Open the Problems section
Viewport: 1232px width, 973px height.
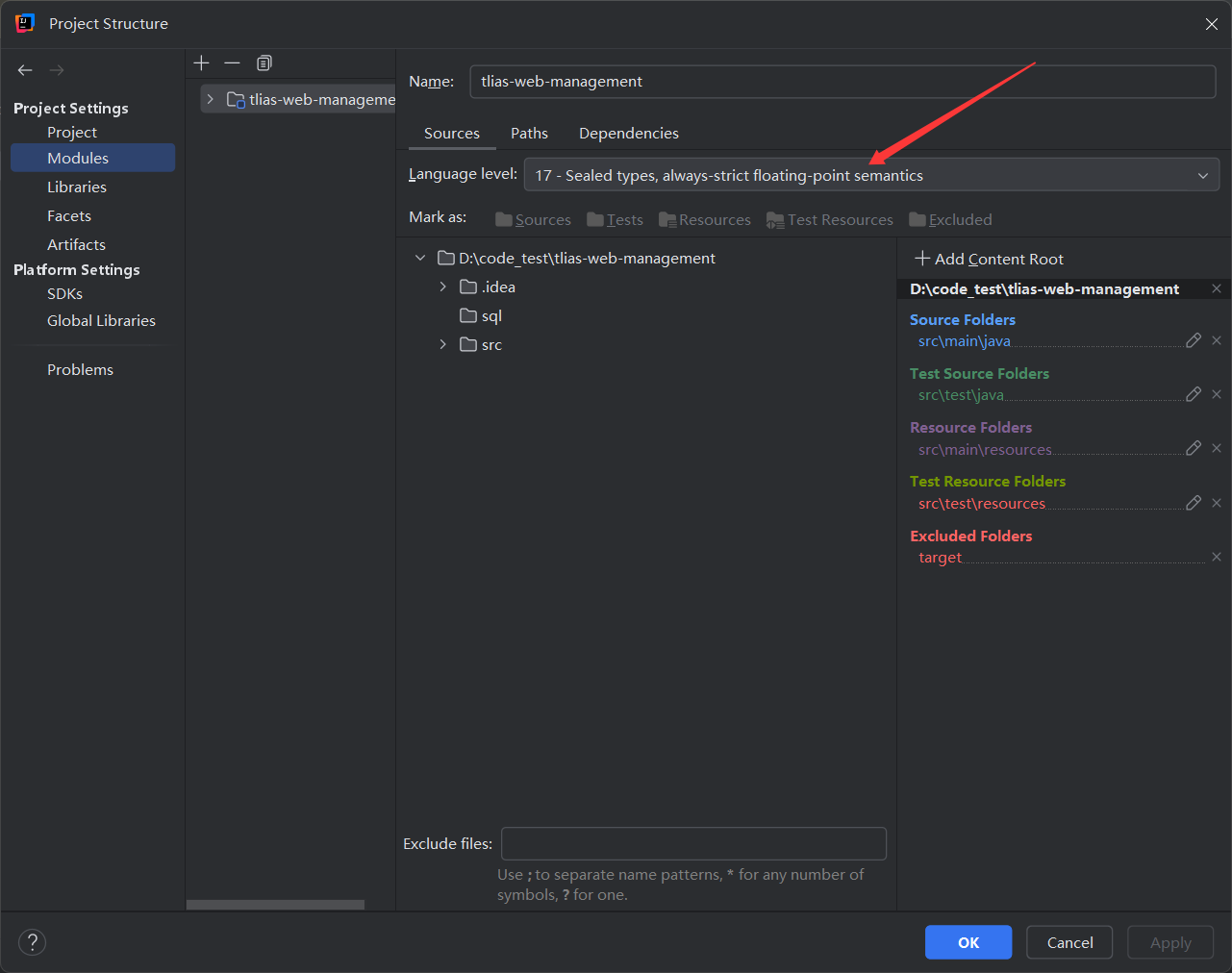tap(80, 369)
